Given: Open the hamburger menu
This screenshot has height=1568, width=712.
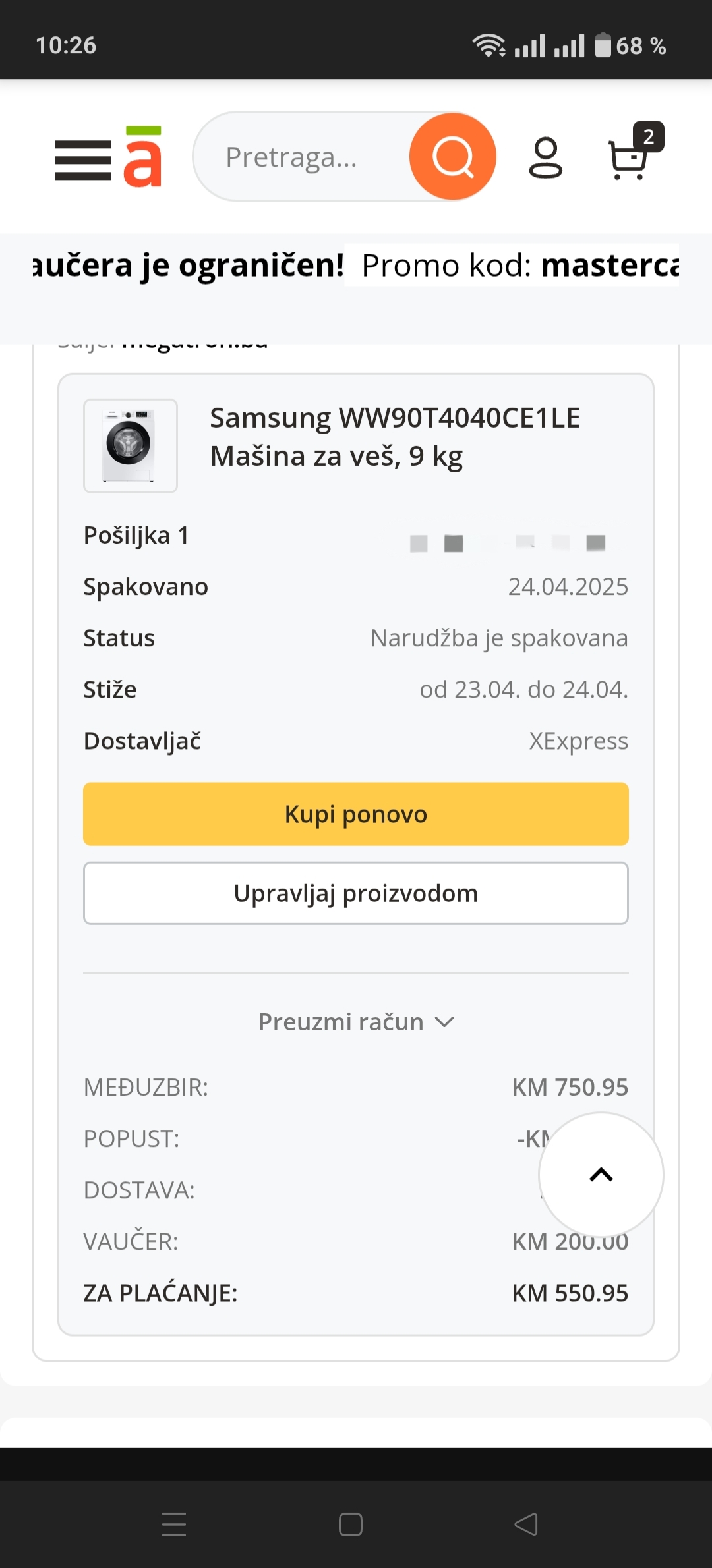Looking at the screenshot, I should pos(83,160).
